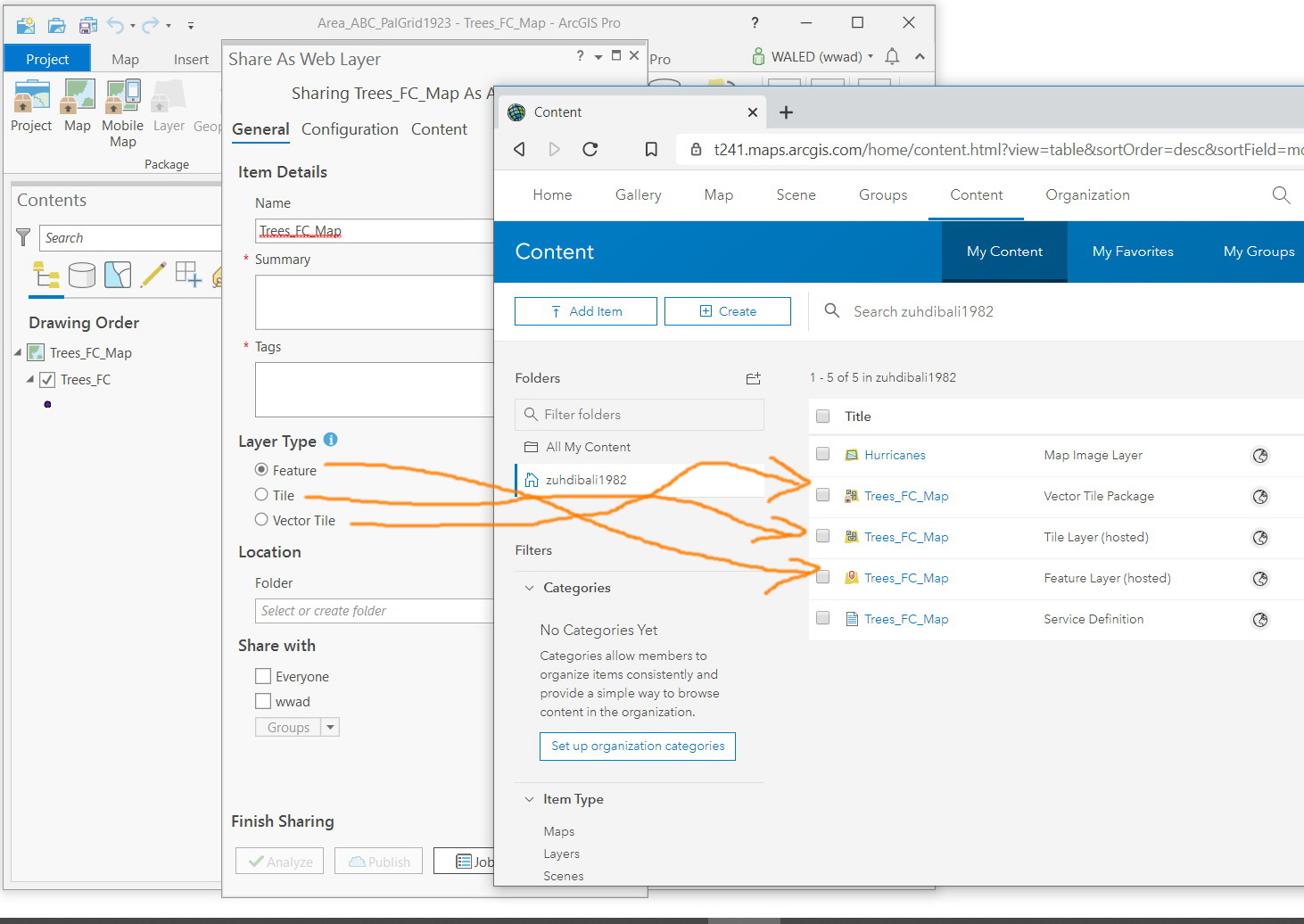Screen dimensions: 1304x924
Task: Switch to My Favorites tab
Action: pyautogui.click(x=1133, y=252)
